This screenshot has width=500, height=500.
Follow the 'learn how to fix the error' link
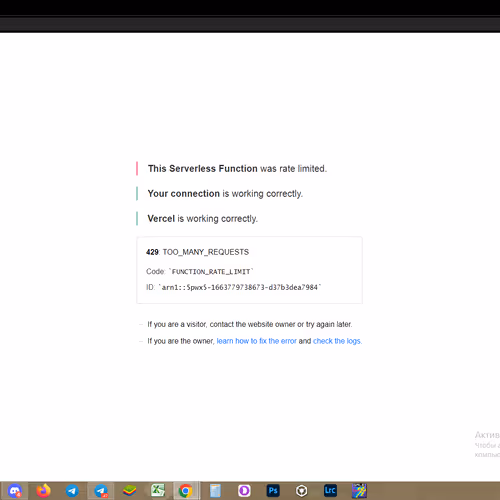256,341
